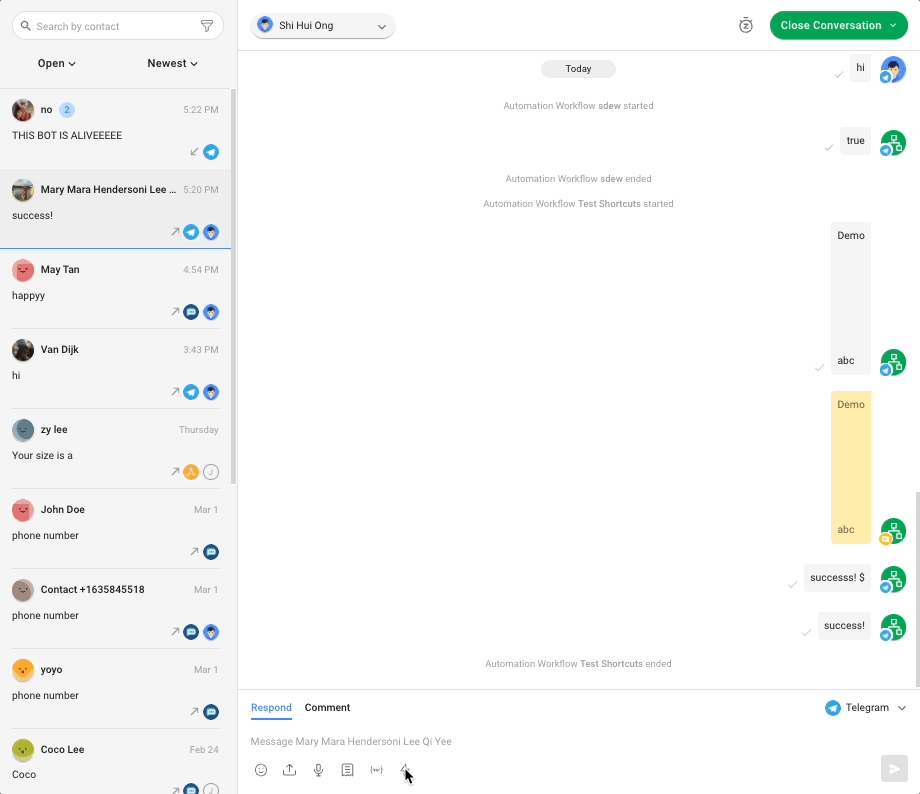Open the May Tan conversation
920x794 pixels.
click(x=115, y=289)
